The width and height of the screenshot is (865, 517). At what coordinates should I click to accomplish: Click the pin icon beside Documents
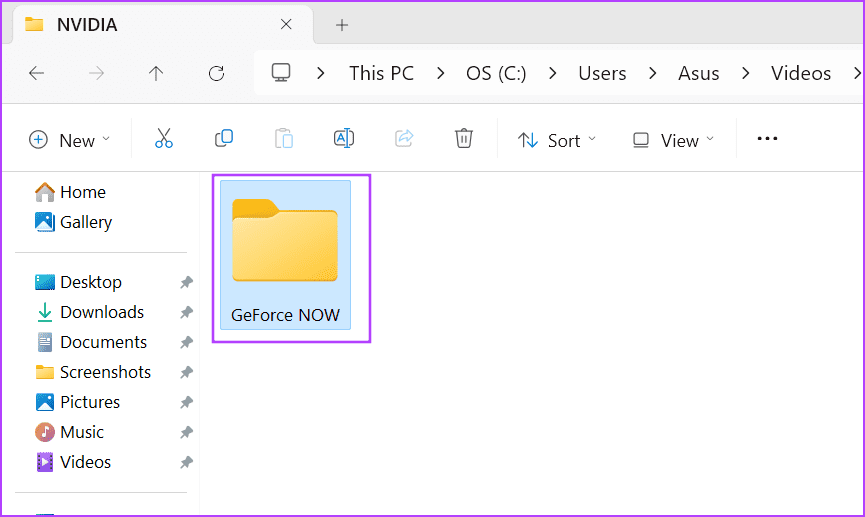click(x=186, y=343)
